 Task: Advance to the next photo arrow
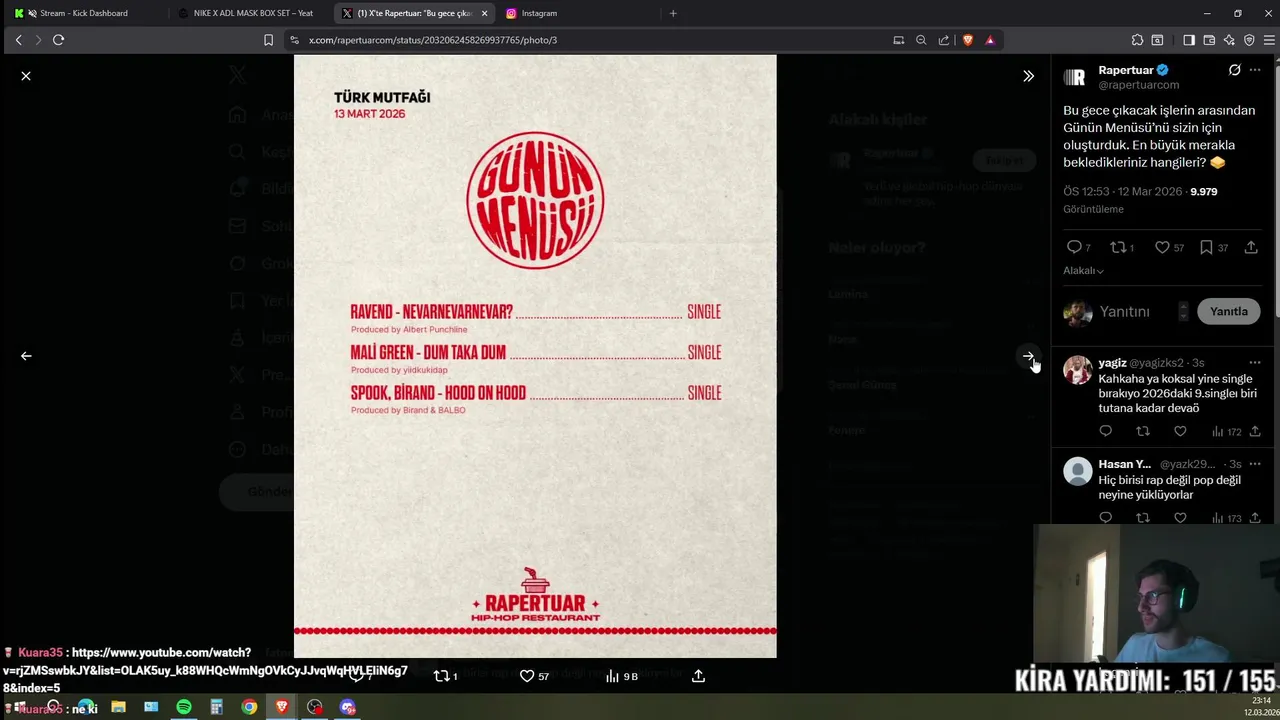1028,356
